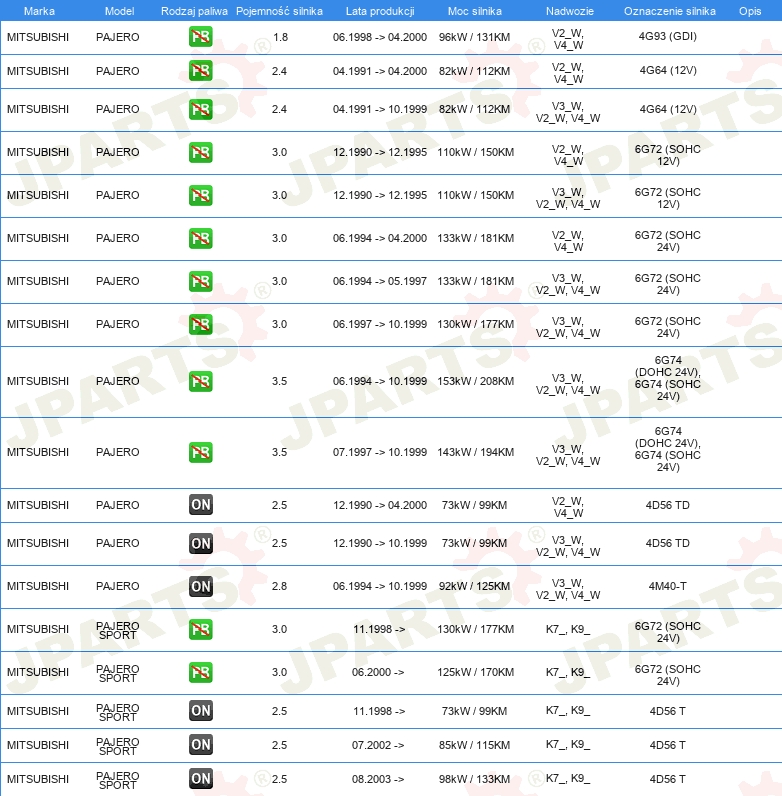
Task: Select MITSUBISHI brand cell in the 4M40-T row
Action: 38,586
